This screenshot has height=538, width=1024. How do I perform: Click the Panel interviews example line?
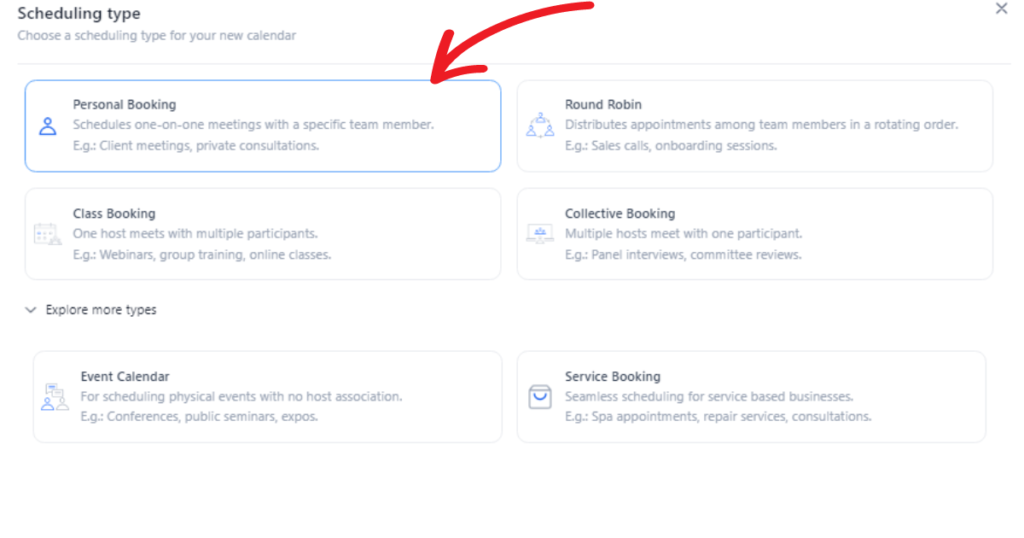pos(683,255)
